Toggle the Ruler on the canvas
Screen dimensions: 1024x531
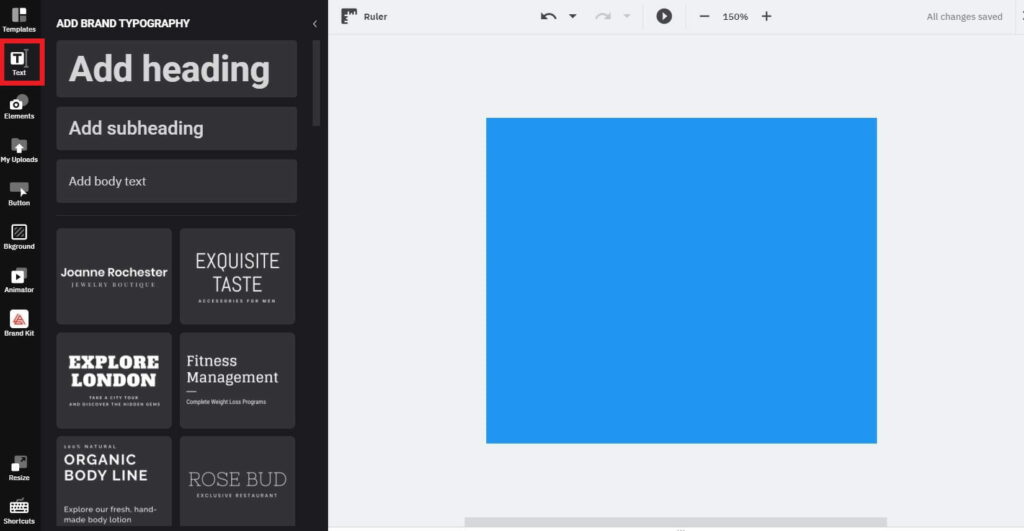(364, 16)
